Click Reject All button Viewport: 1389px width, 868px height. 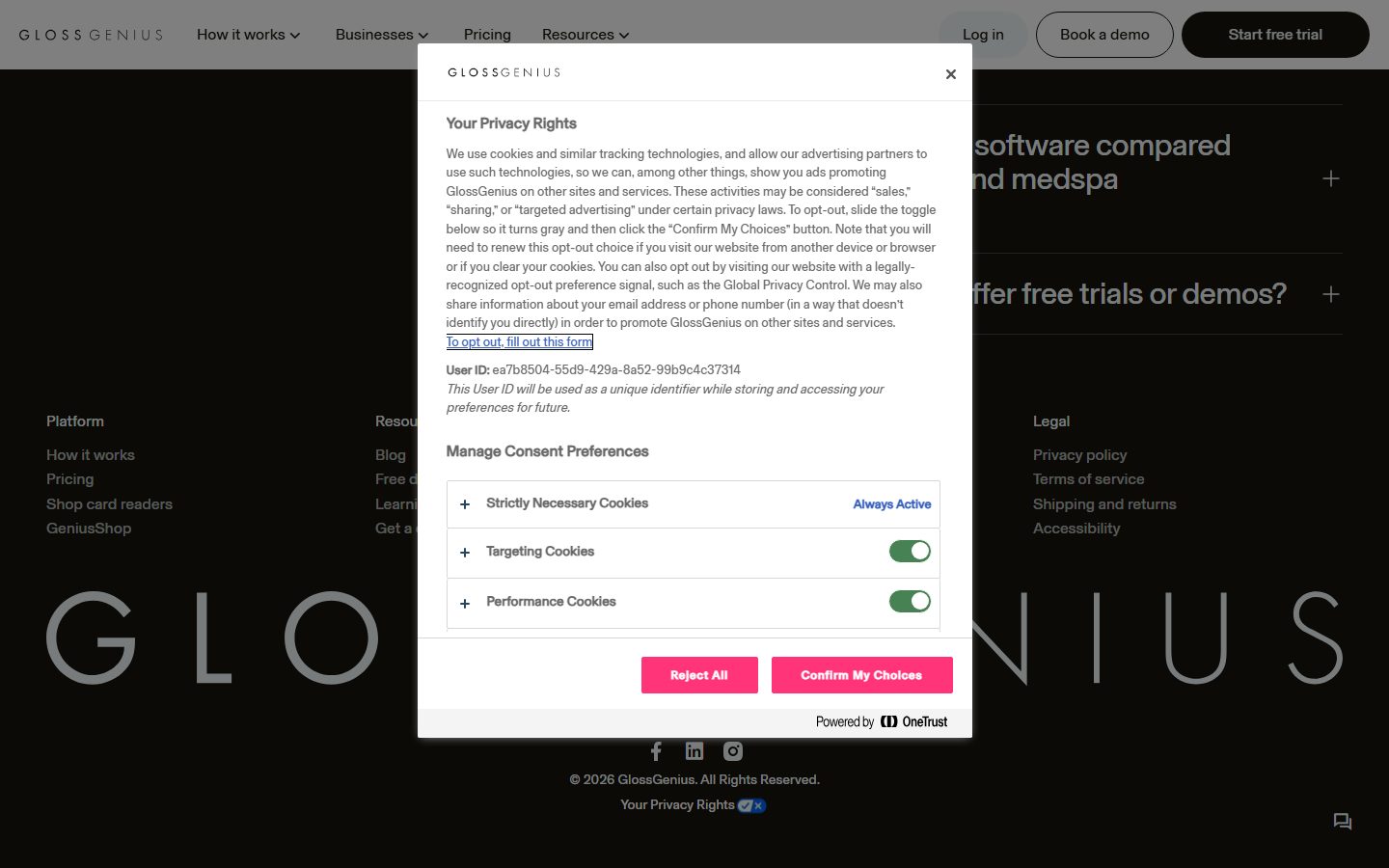coord(699,675)
